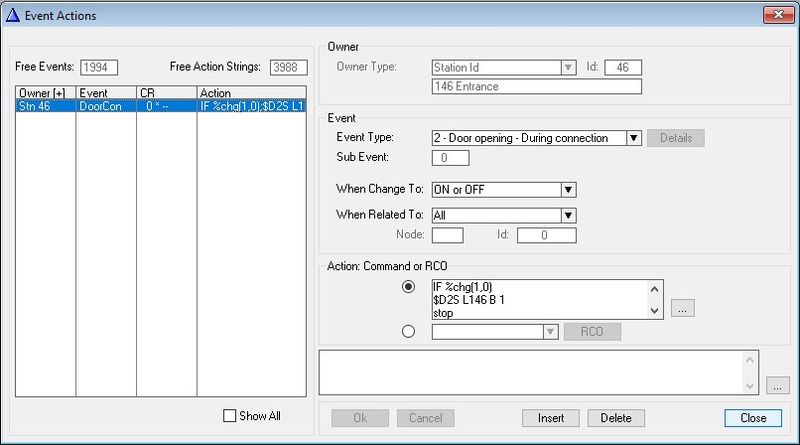Image resolution: width=800 pixels, height=445 pixels.
Task: Select the RCO action radio button
Action: [x=408, y=332]
